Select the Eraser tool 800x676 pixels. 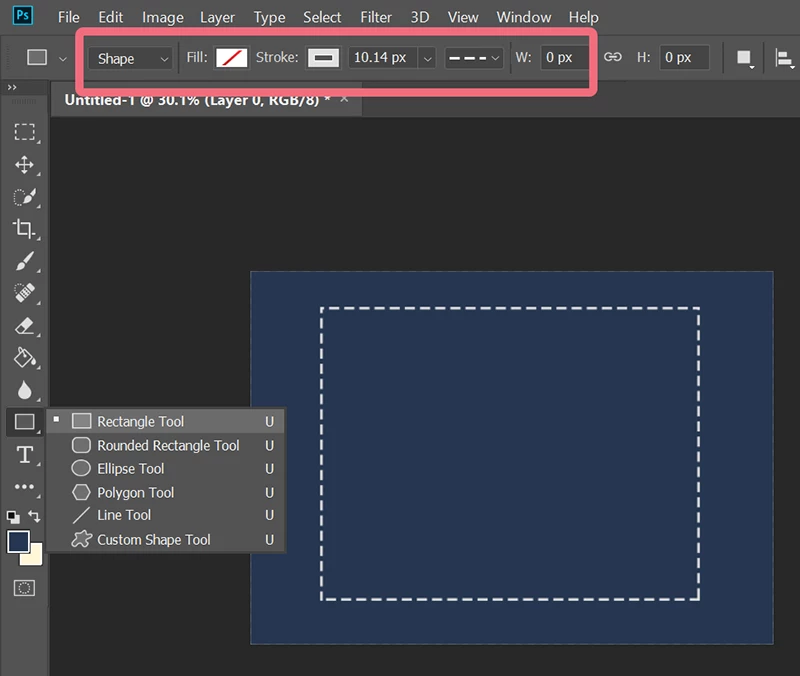click(x=24, y=326)
